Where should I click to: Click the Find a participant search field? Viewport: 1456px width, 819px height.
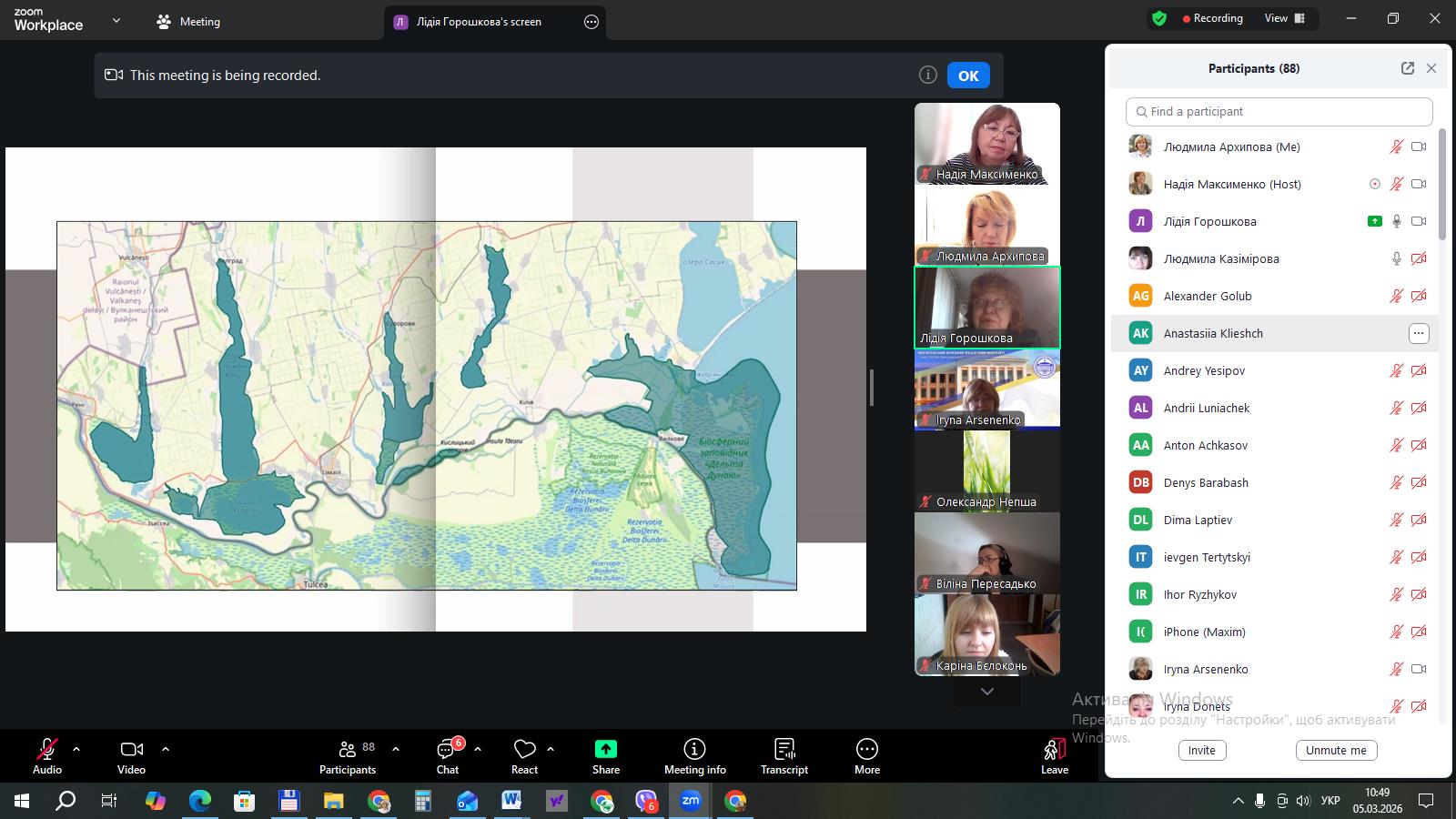coord(1279,112)
